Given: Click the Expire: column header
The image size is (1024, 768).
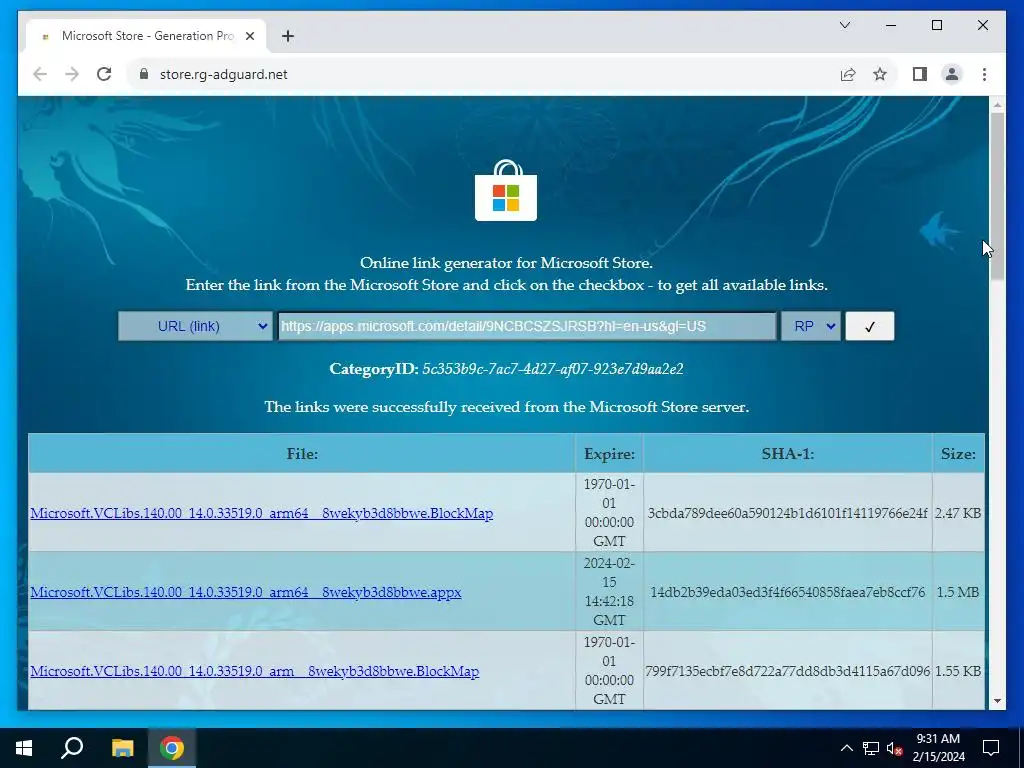Looking at the screenshot, I should click(x=609, y=453).
